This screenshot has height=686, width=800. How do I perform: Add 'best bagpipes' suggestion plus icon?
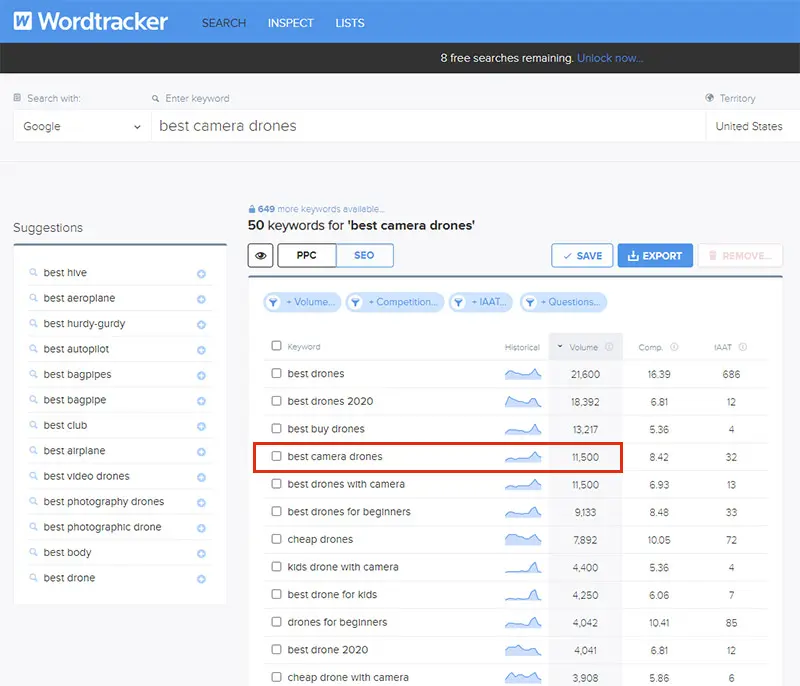(x=202, y=376)
